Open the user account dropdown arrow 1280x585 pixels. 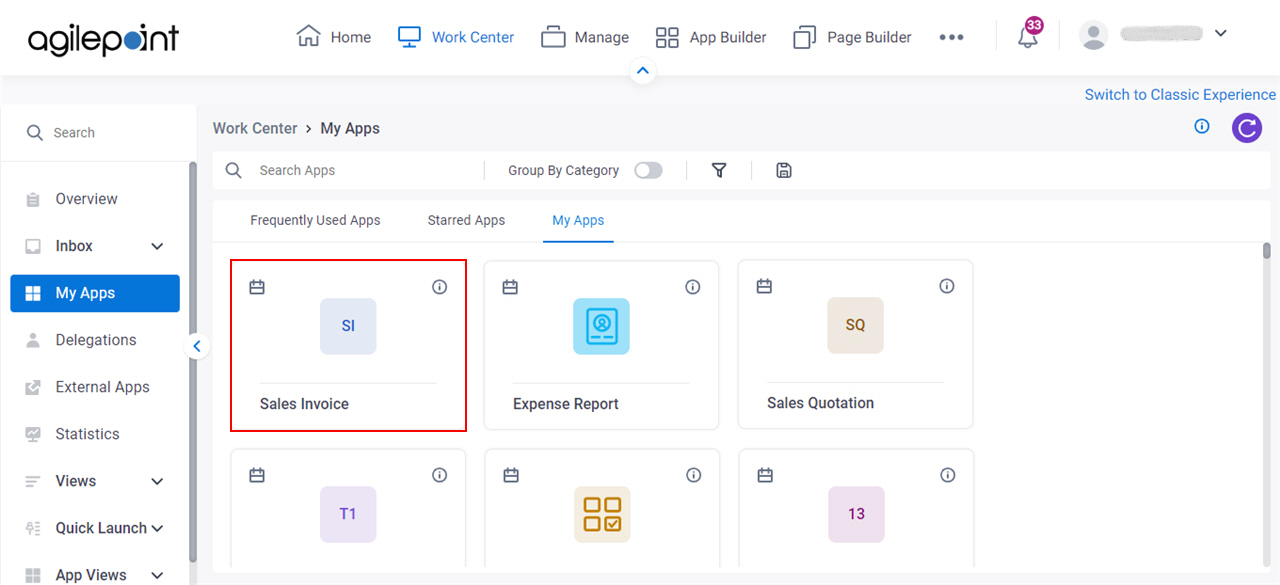click(x=1220, y=33)
